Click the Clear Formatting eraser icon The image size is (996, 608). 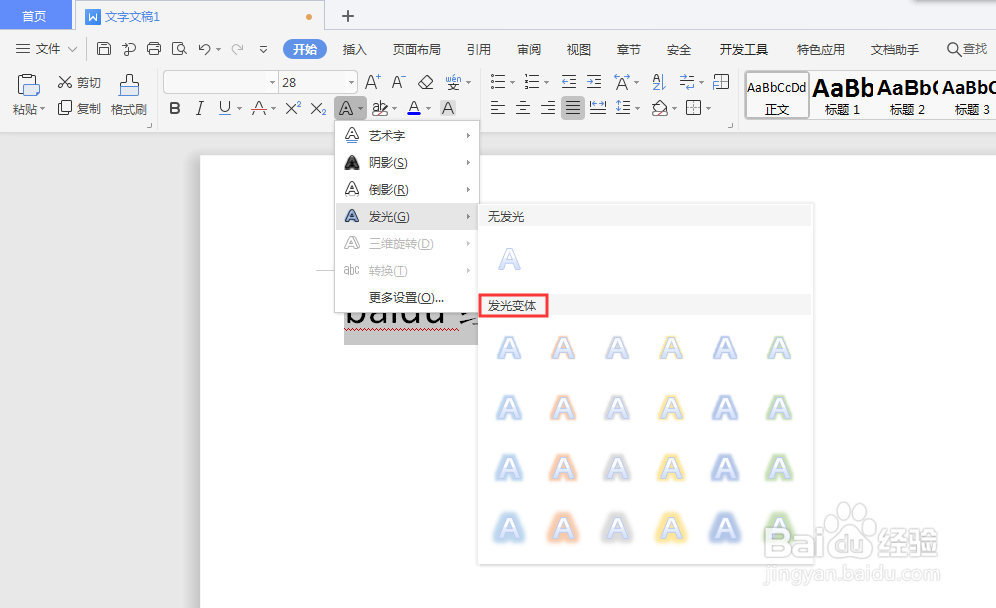[426, 82]
